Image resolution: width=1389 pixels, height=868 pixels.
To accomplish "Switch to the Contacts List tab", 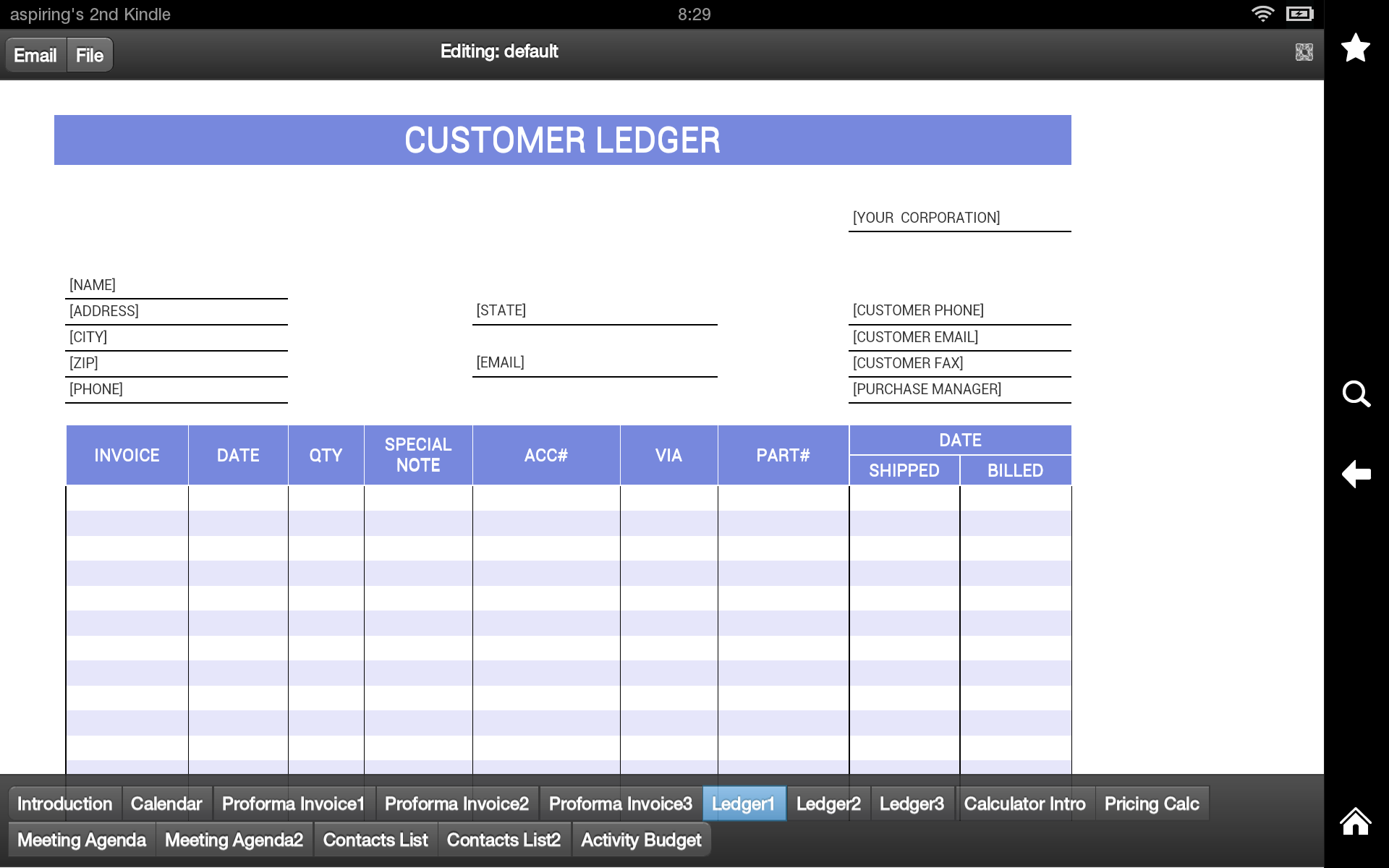I will [x=375, y=839].
